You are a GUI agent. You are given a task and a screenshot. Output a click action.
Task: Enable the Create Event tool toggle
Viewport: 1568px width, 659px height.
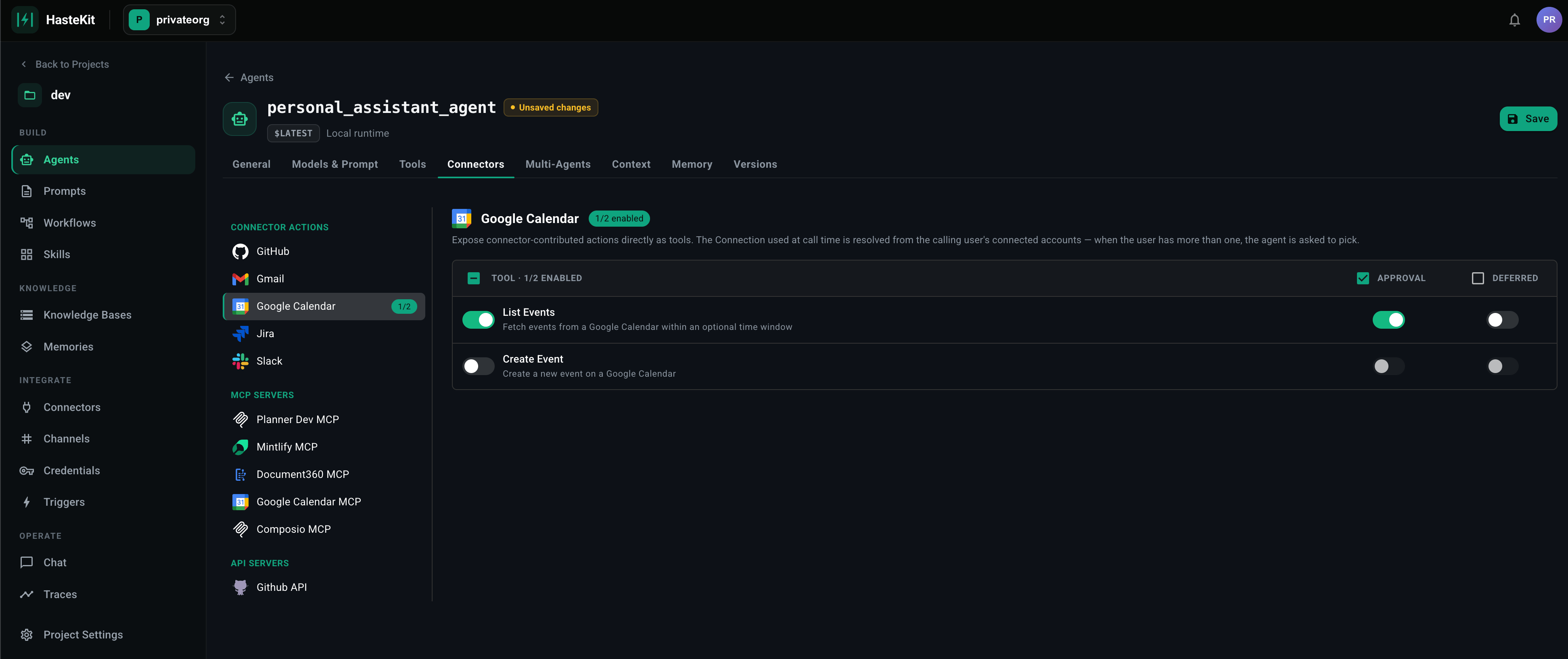tap(478, 366)
